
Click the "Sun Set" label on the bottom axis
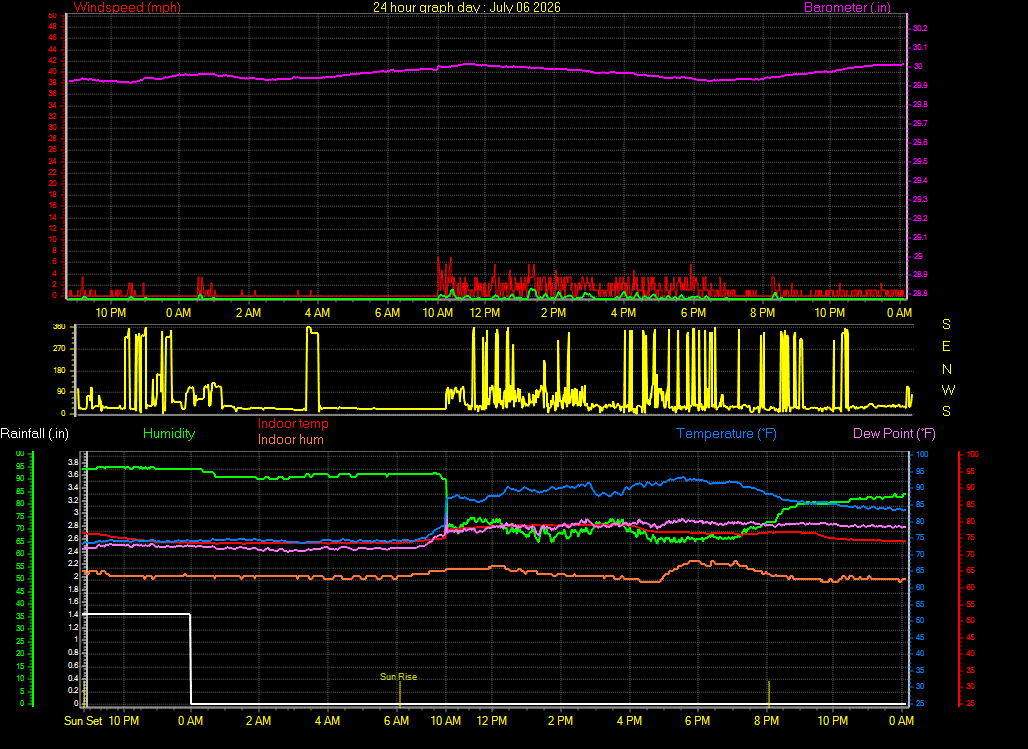tap(83, 721)
